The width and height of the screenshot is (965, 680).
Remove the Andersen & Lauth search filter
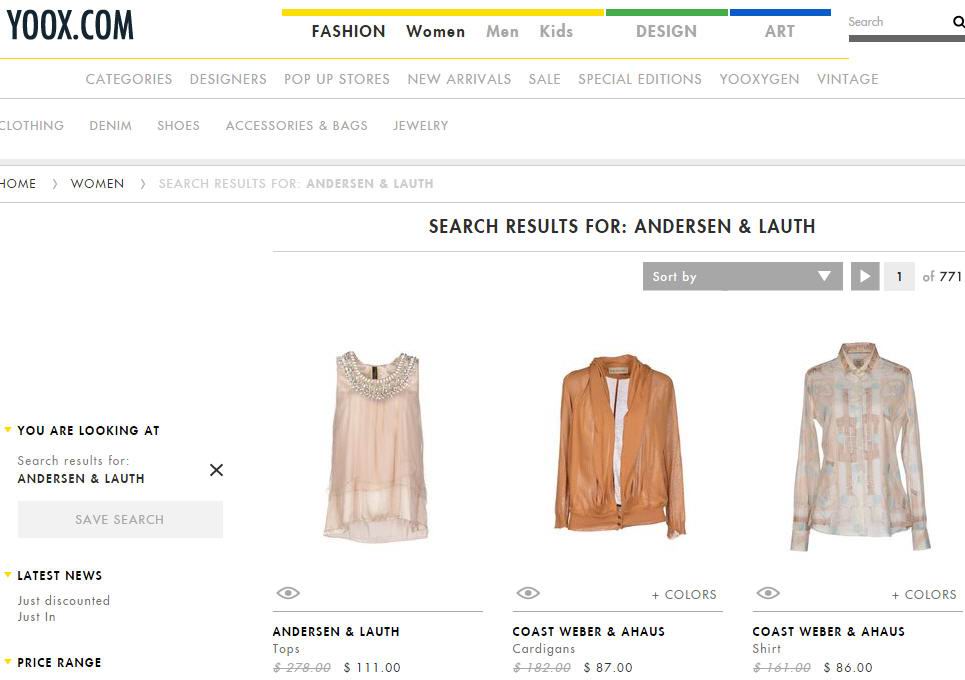216,470
